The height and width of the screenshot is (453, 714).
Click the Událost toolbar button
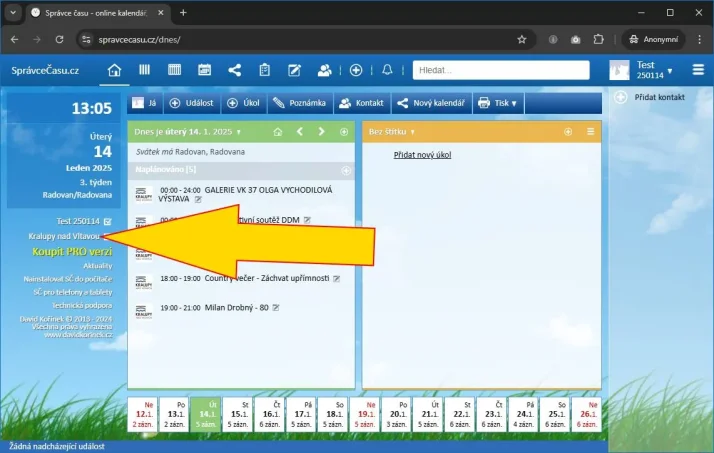[x=190, y=103]
